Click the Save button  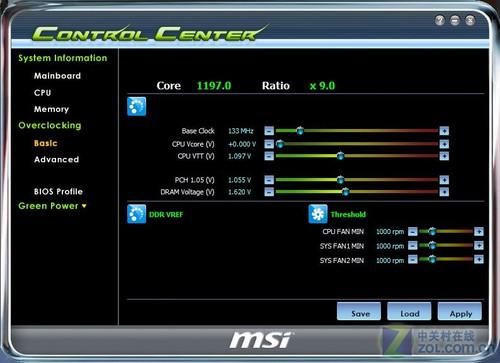(x=359, y=311)
